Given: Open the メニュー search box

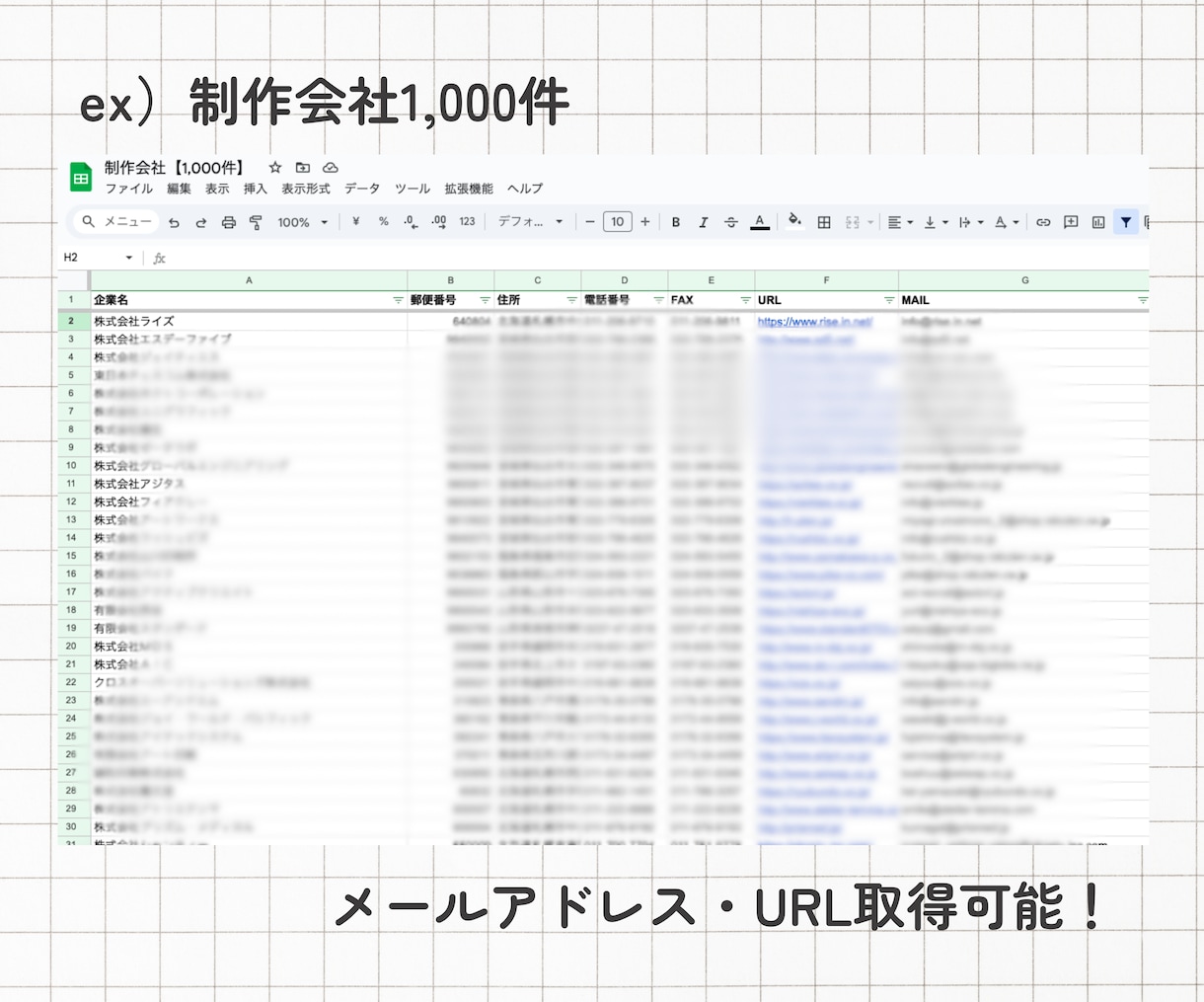Looking at the screenshot, I should 116,222.
